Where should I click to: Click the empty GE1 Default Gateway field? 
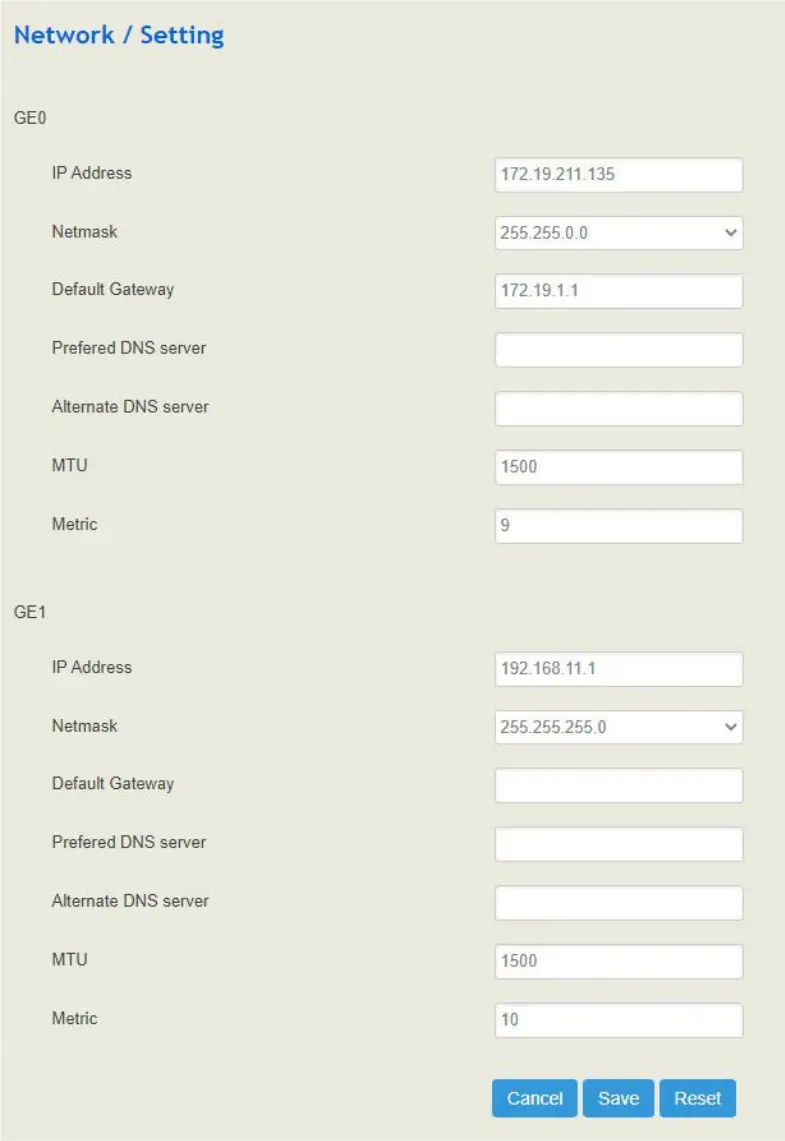click(x=618, y=786)
